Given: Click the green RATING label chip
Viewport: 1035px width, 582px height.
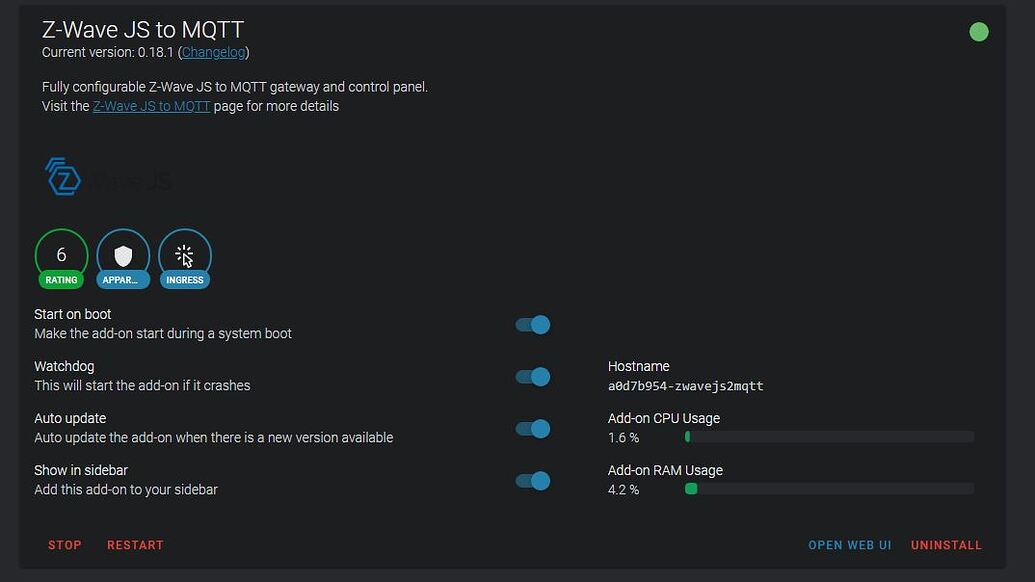Looking at the screenshot, I should pyautogui.click(x=61, y=280).
